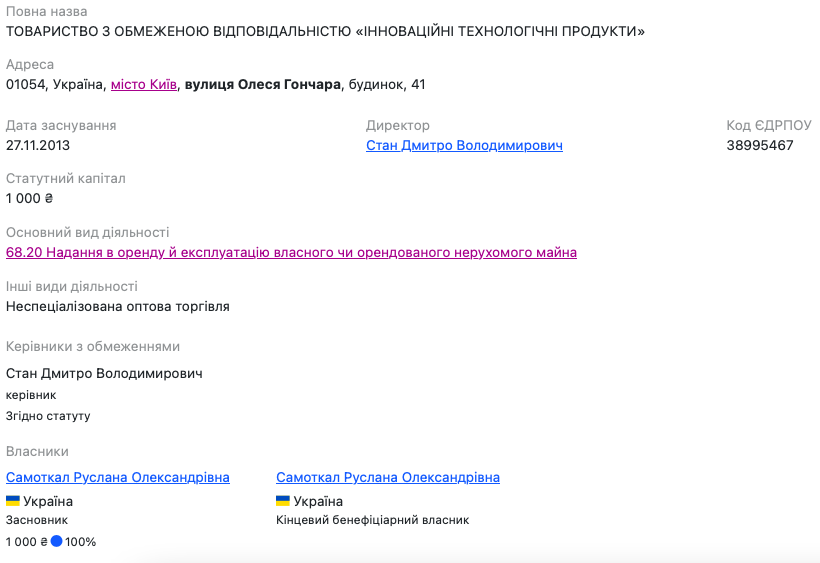
Task: Click the Статутний капітал label
Action: click(65, 179)
